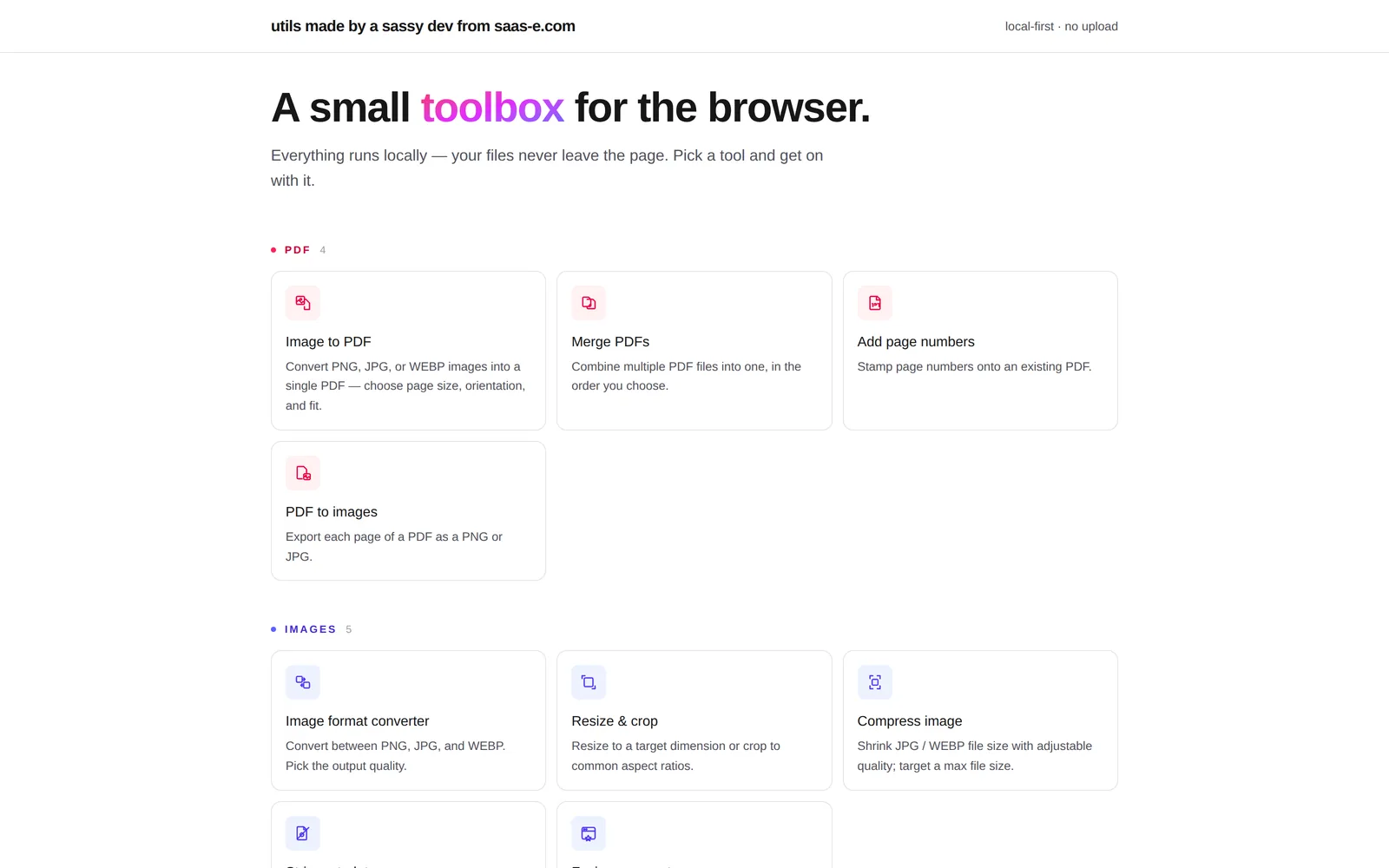Open the Add page numbers card title
Image resolution: width=1389 pixels, height=868 pixels.
click(916, 342)
